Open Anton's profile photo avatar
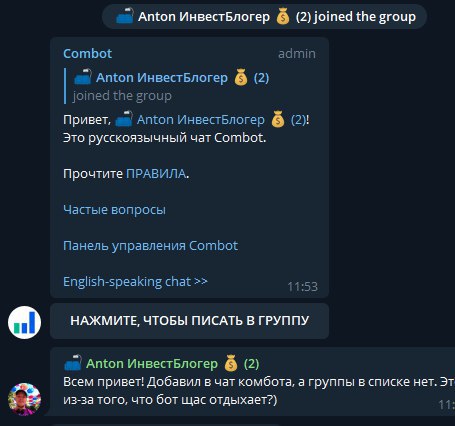The height and width of the screenshot is (426, 455). tap(24, 399)
